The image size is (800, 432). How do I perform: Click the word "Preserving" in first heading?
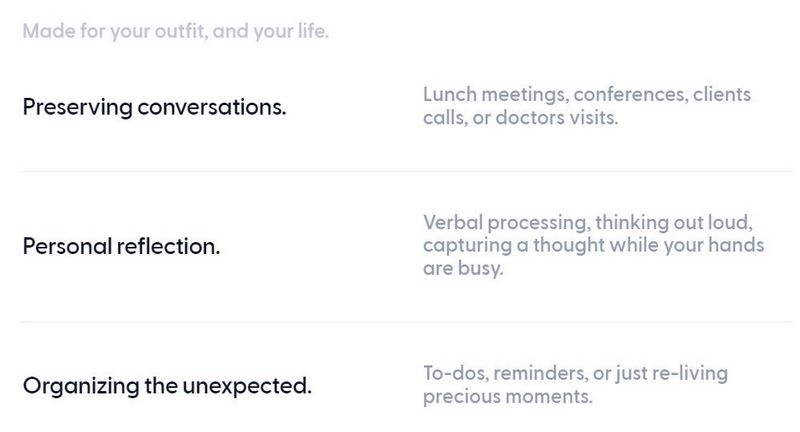pos(78,108)
